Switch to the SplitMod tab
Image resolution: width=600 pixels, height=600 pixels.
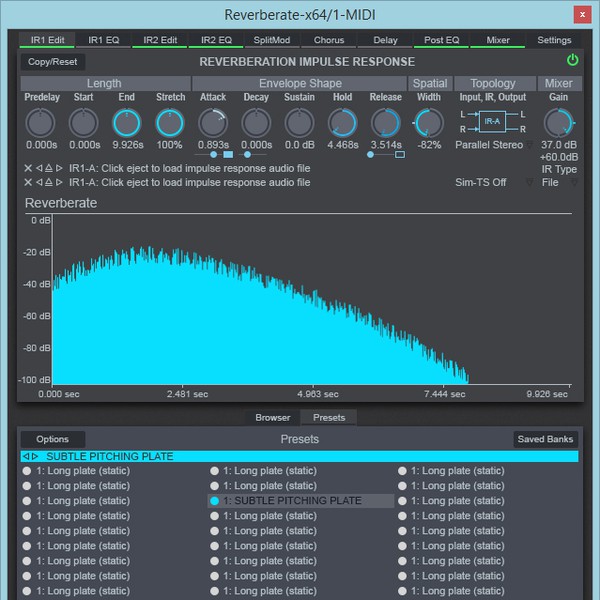coord(272,40)
